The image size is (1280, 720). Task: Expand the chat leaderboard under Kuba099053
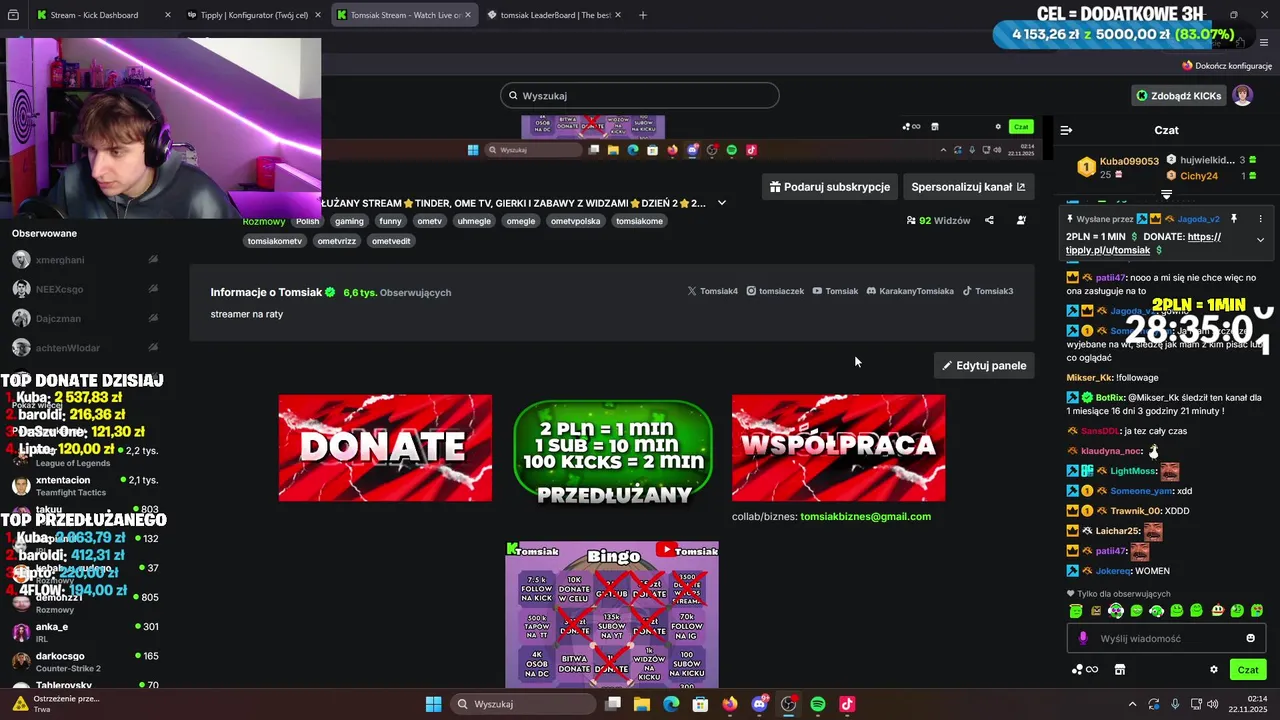[x=1166, y=194]
